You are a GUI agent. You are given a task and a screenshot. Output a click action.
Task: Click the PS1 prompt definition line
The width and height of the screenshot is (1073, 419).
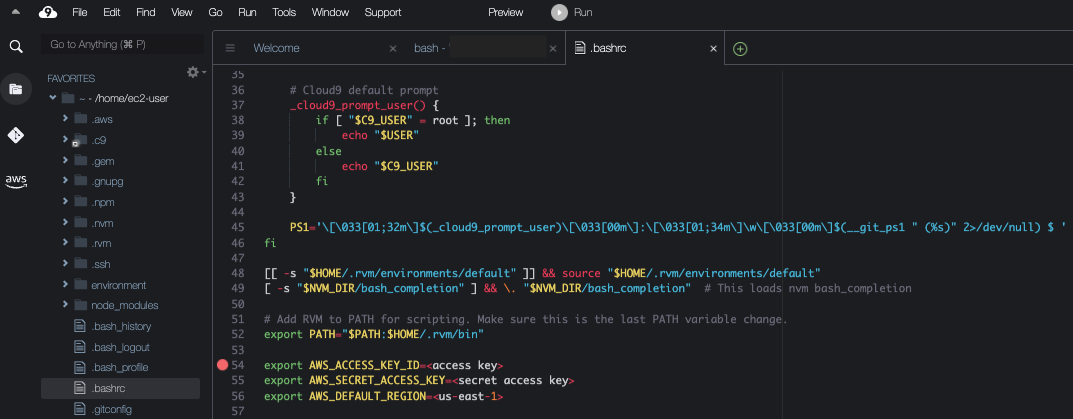click(x=677, y=227)
